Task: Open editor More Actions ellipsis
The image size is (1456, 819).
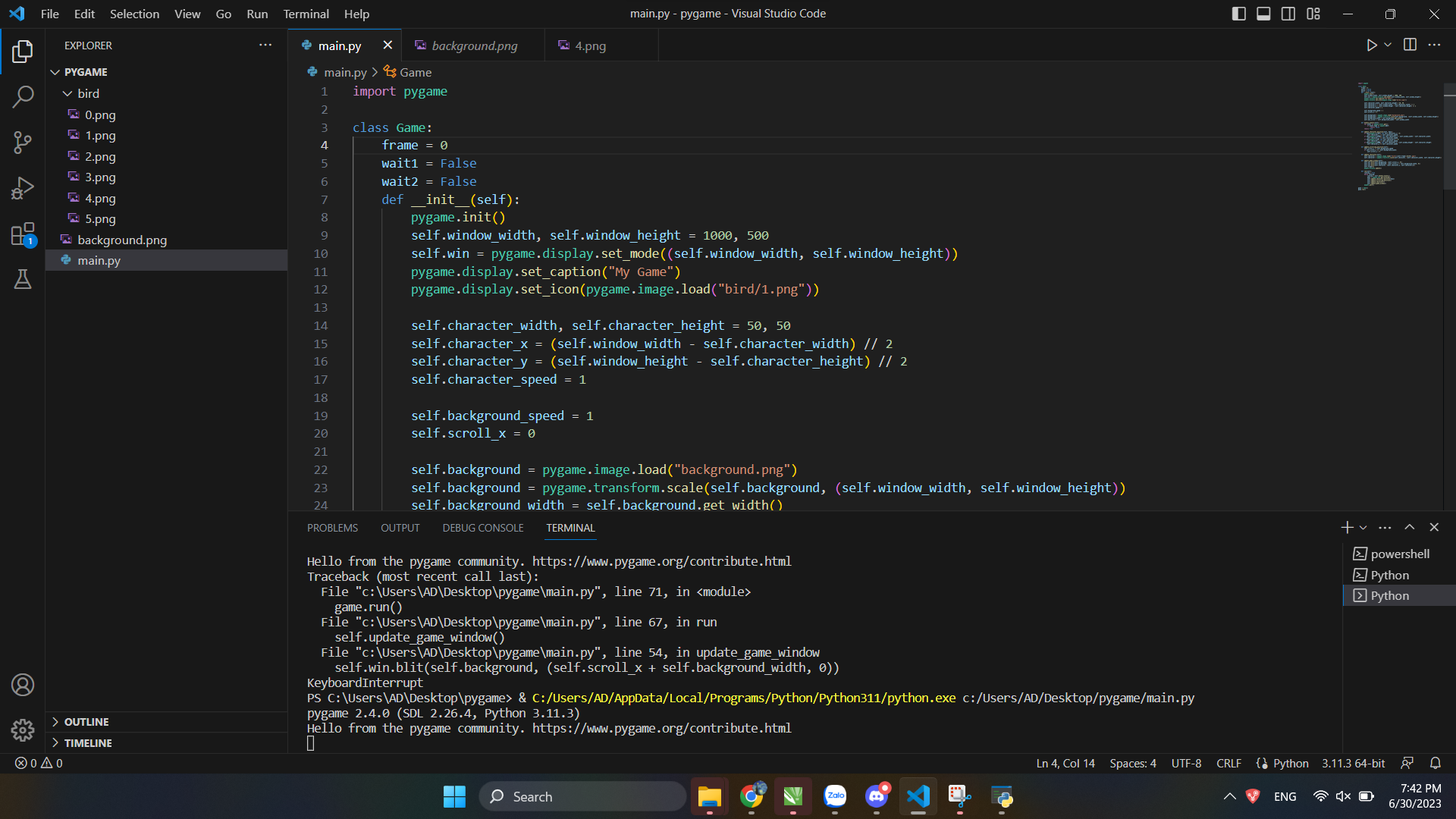Action: pos(1434,45)
